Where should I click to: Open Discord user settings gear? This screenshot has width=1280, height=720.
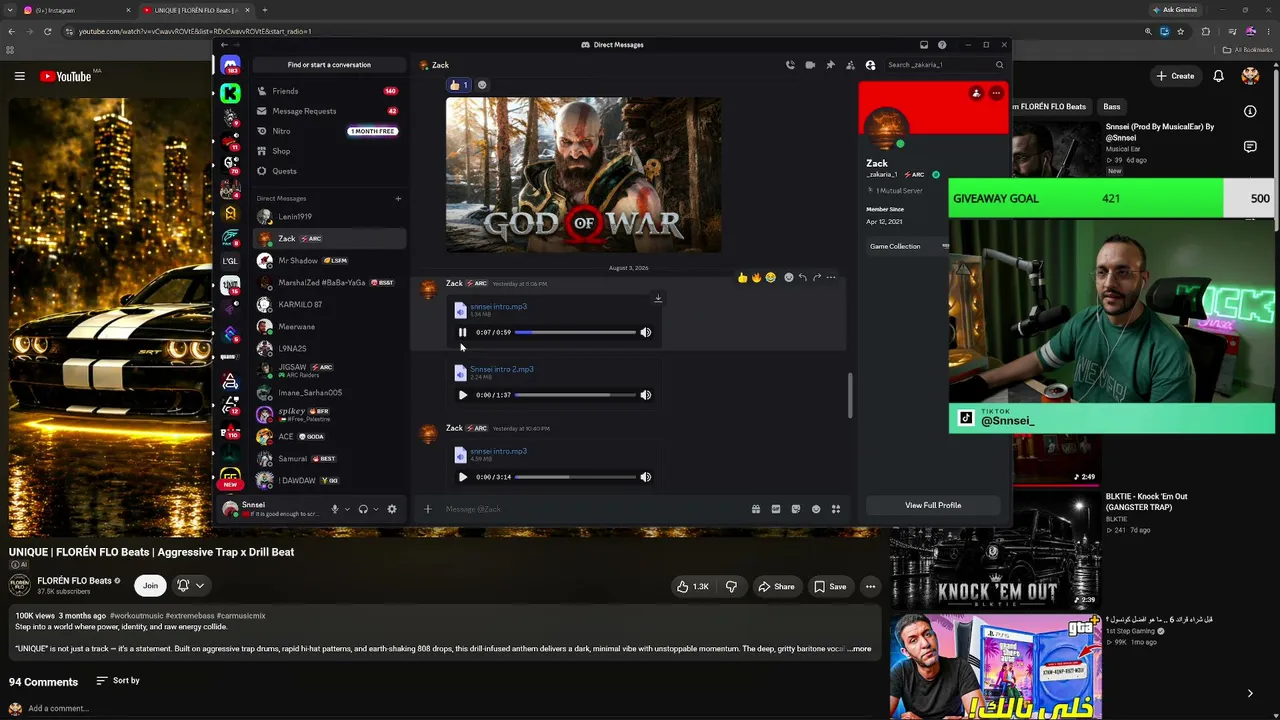point(392,509)
